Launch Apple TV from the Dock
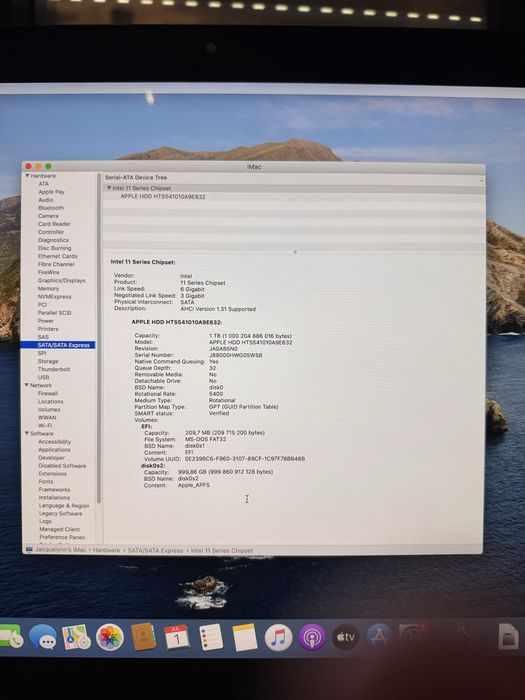This screenshot has height=700, width=525. point(346,637)
